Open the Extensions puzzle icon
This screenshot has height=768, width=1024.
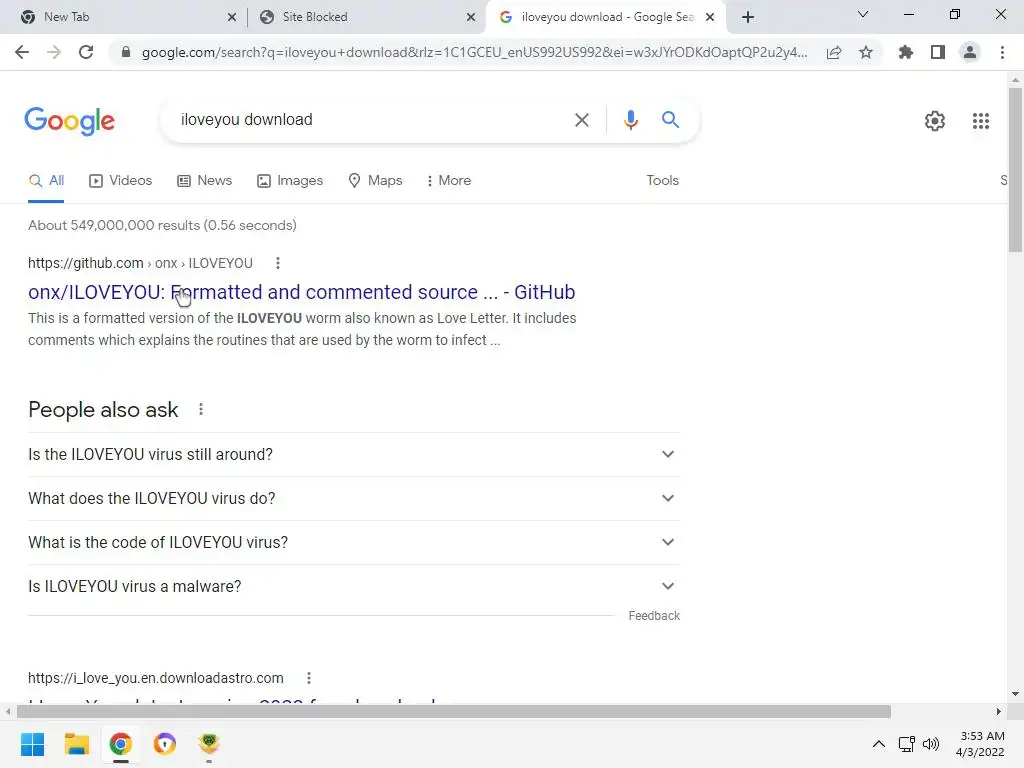point(906,52)
